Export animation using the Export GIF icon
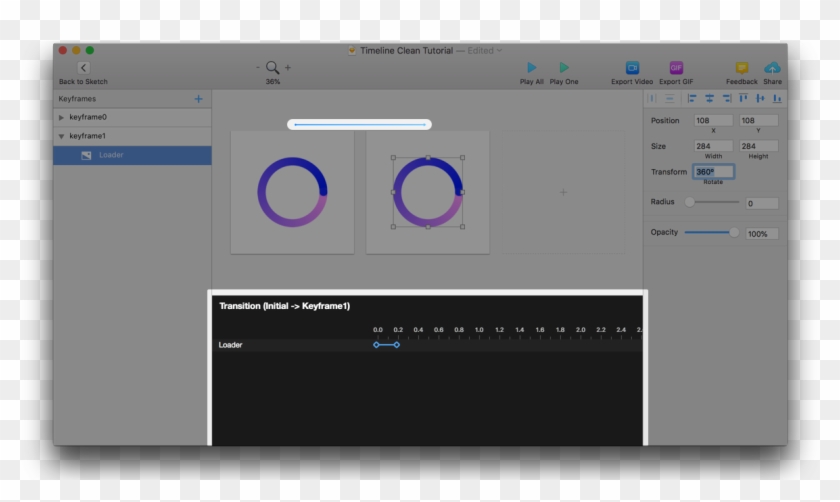Screen dimensions: 840x502 pos(676,68)
